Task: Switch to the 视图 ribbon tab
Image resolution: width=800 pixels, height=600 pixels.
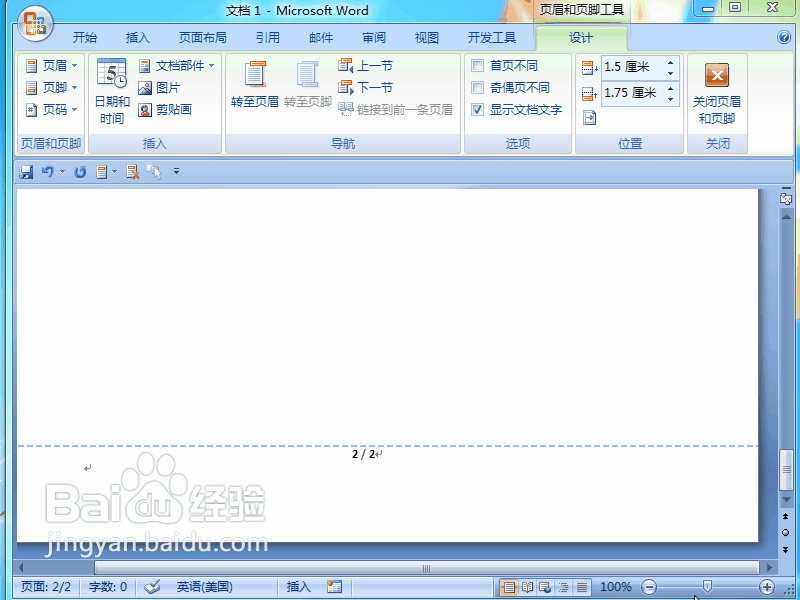Action: pyautogui.click(x=426, y=37)
